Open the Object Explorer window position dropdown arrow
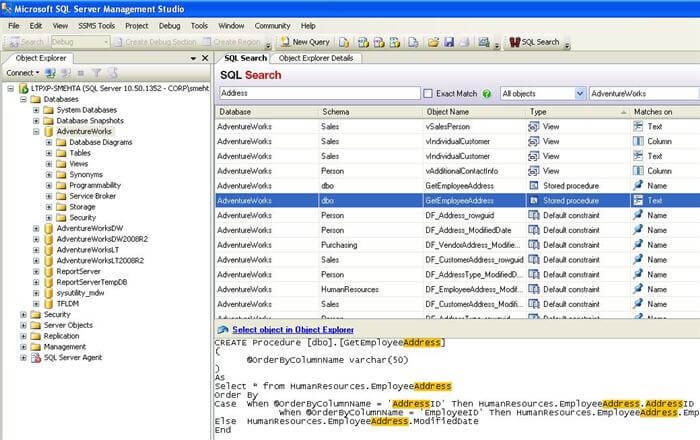Screen dimensions: 700x440 click(x=193, y=58)
